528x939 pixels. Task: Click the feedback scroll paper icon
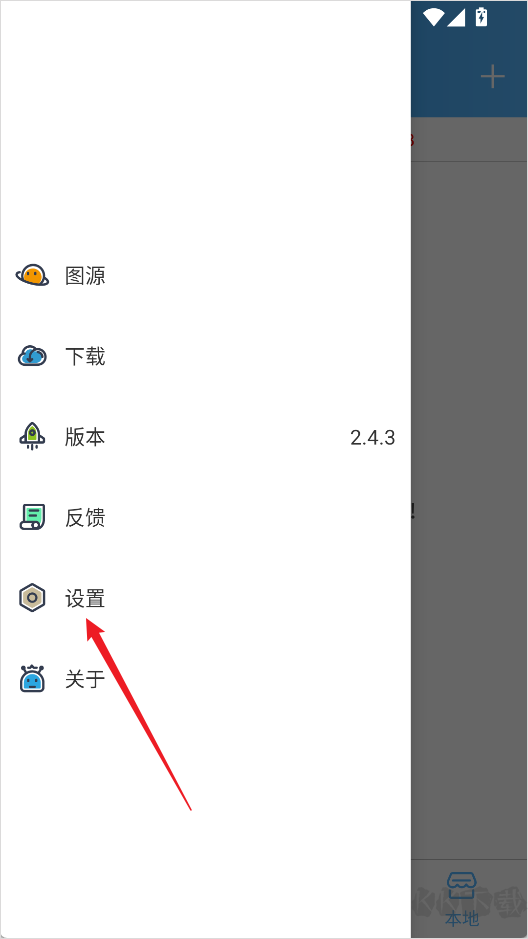32,517
